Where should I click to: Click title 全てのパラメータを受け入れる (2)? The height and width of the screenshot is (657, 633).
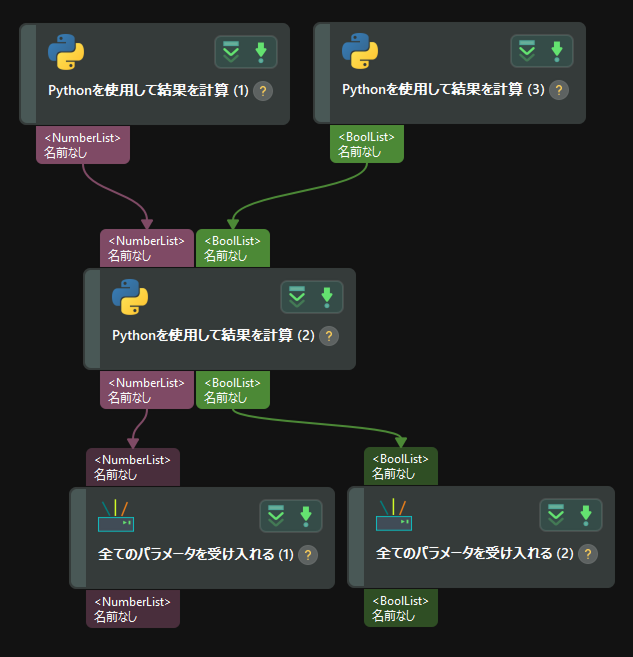(475, 554)
